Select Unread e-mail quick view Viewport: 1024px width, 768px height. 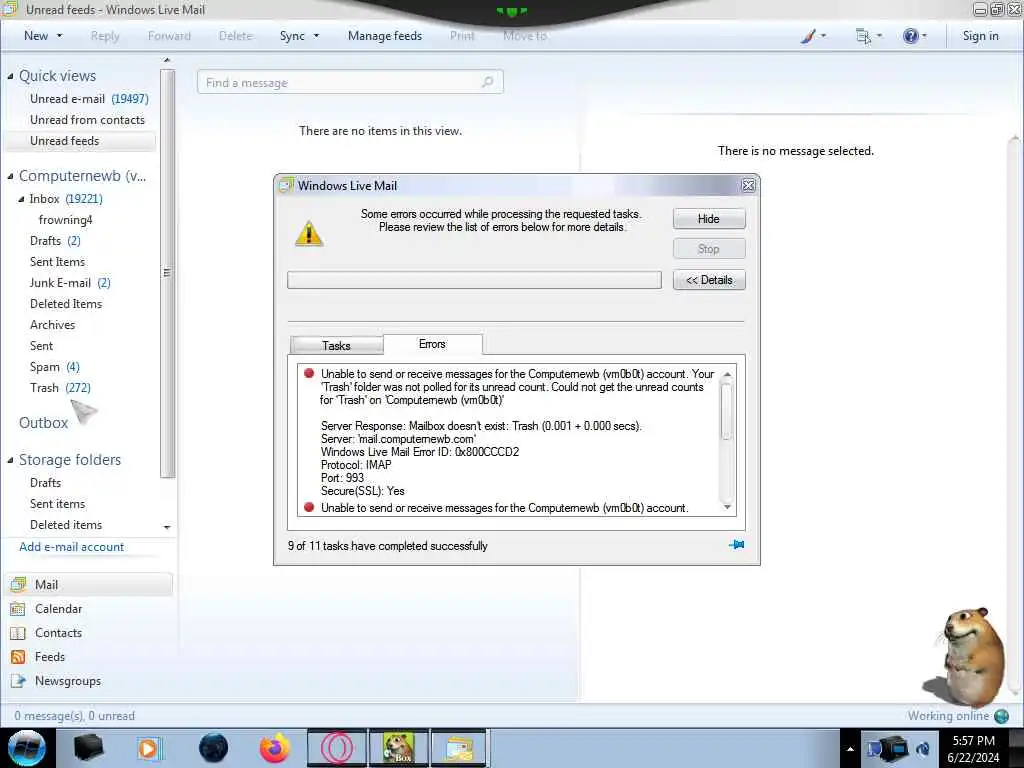point(89,99)
